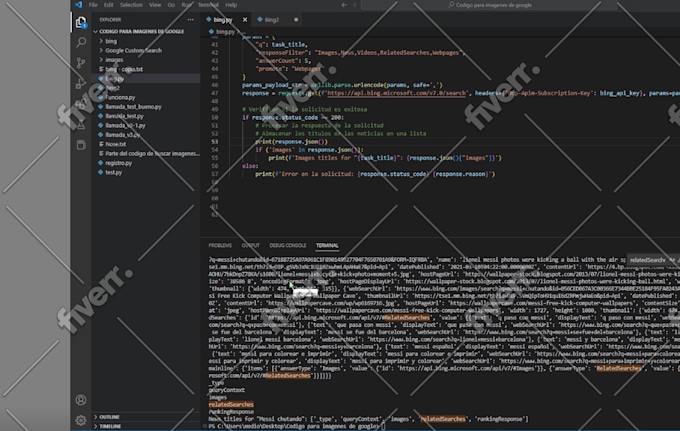Select the Terminal panel tab
680x431 pixels.
click(327, 245)
